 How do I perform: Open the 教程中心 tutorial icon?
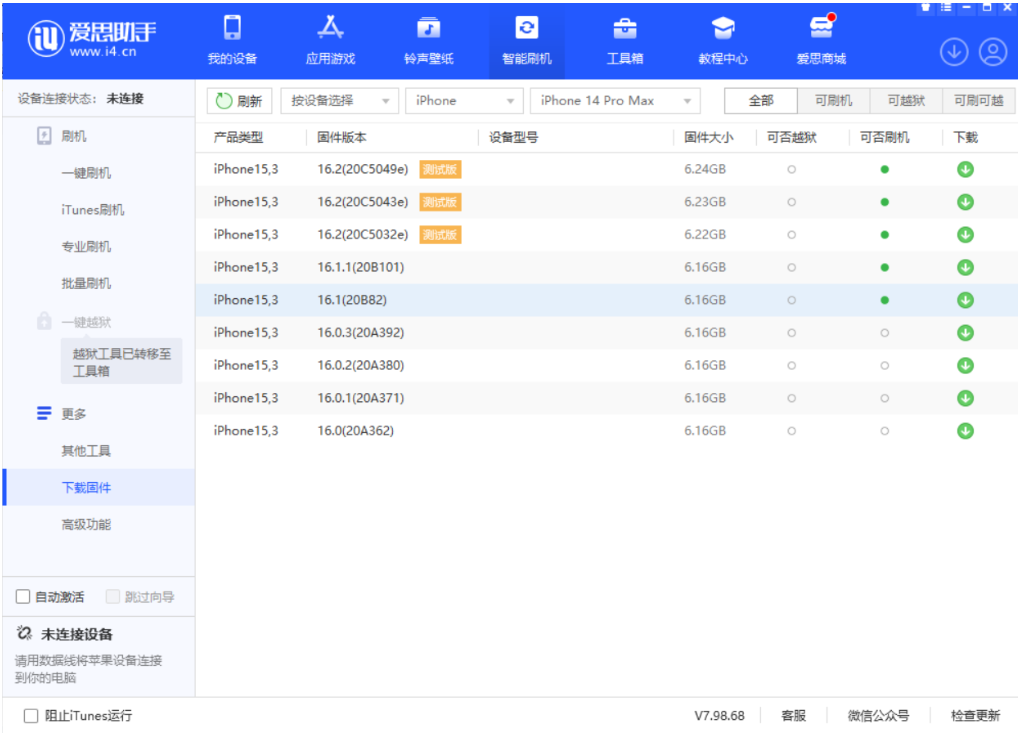pyautogui.click(x=723, y=29)
